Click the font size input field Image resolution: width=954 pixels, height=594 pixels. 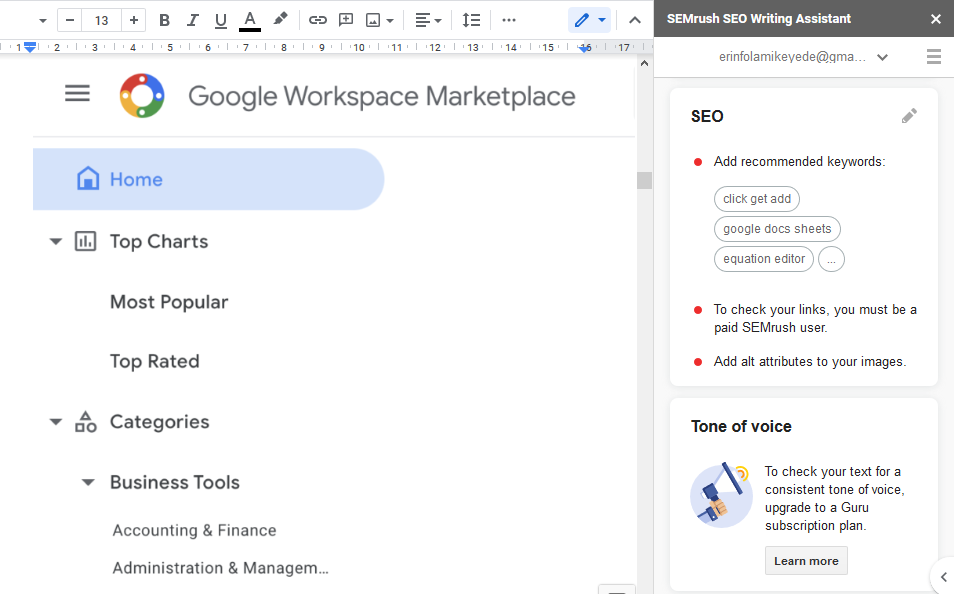[102, 20]
